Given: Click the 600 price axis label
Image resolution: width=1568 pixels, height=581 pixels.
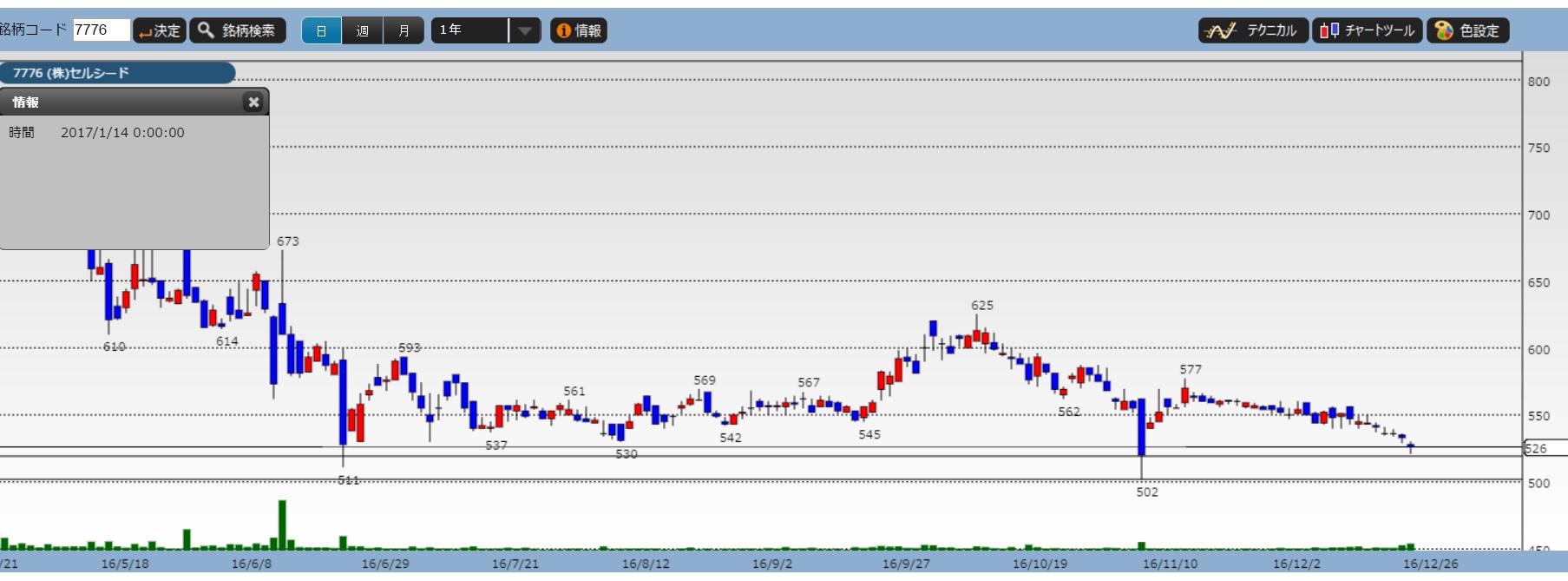Looking at the screenshot, I should [1538, 350].
